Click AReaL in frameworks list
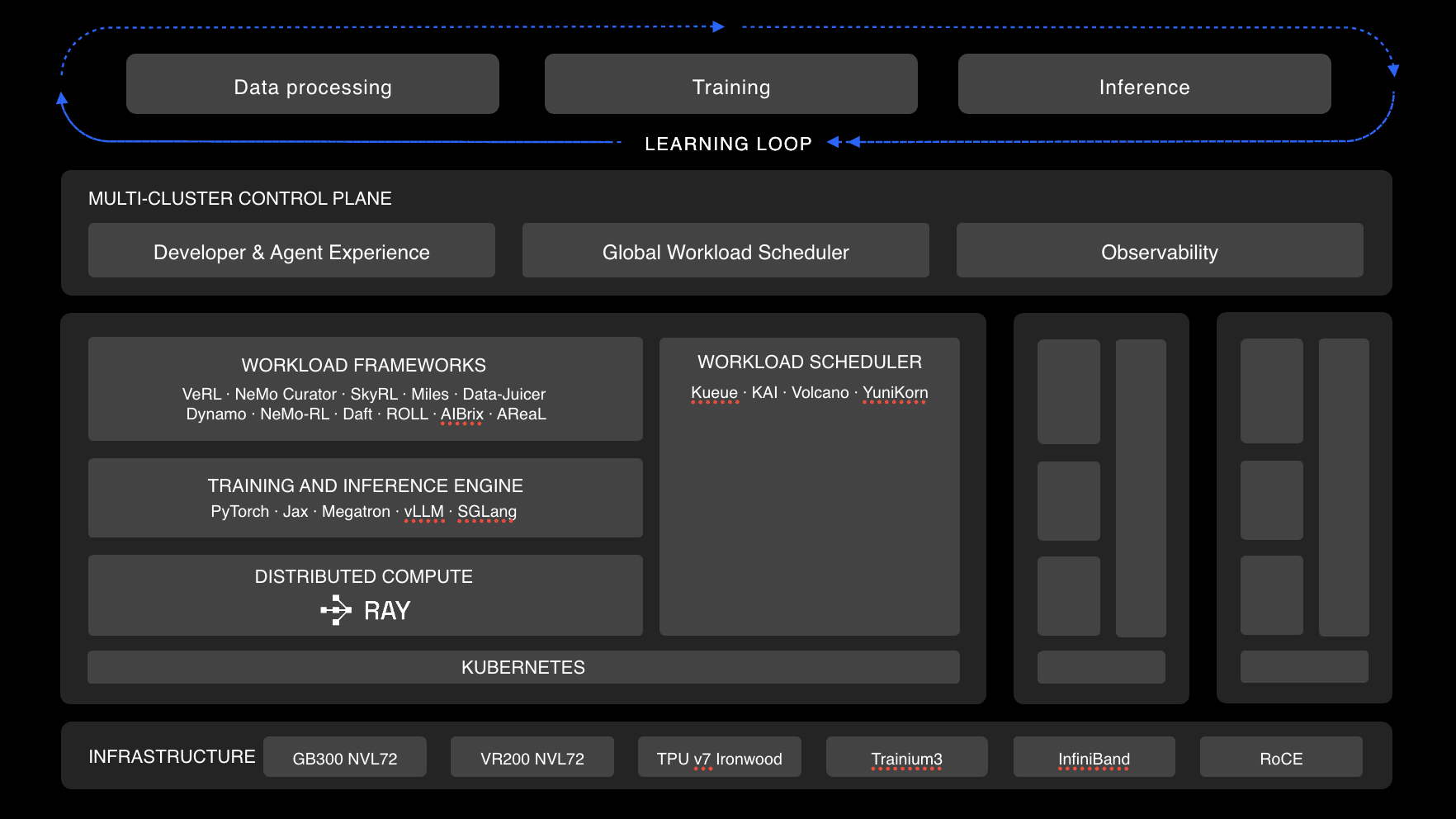 click(x=522, y=414)
